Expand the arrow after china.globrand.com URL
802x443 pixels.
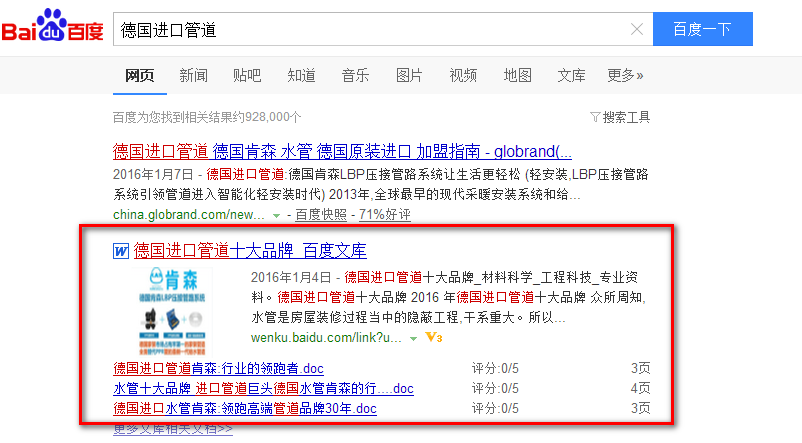(277, 215)
